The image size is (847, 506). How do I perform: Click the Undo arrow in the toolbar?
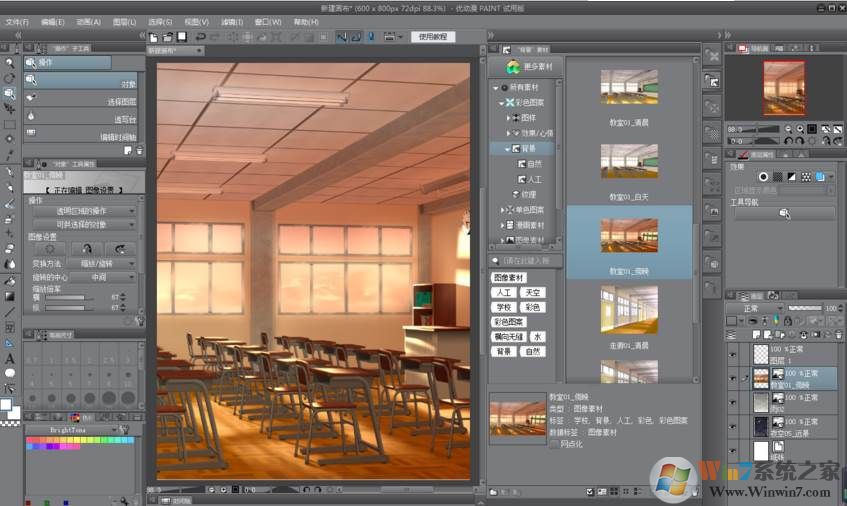(201, 37)
